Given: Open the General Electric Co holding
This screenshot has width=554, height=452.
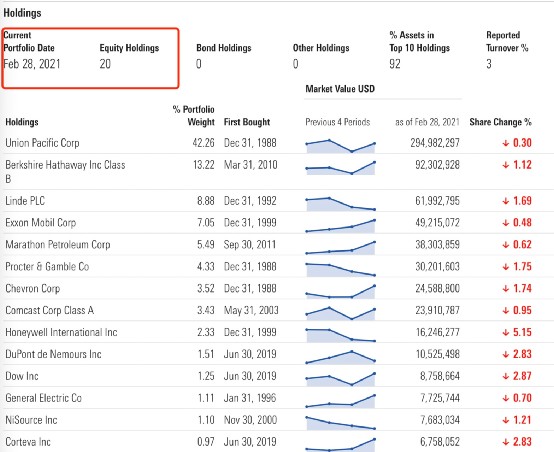Looking at the screenshot, I should 43,398.
